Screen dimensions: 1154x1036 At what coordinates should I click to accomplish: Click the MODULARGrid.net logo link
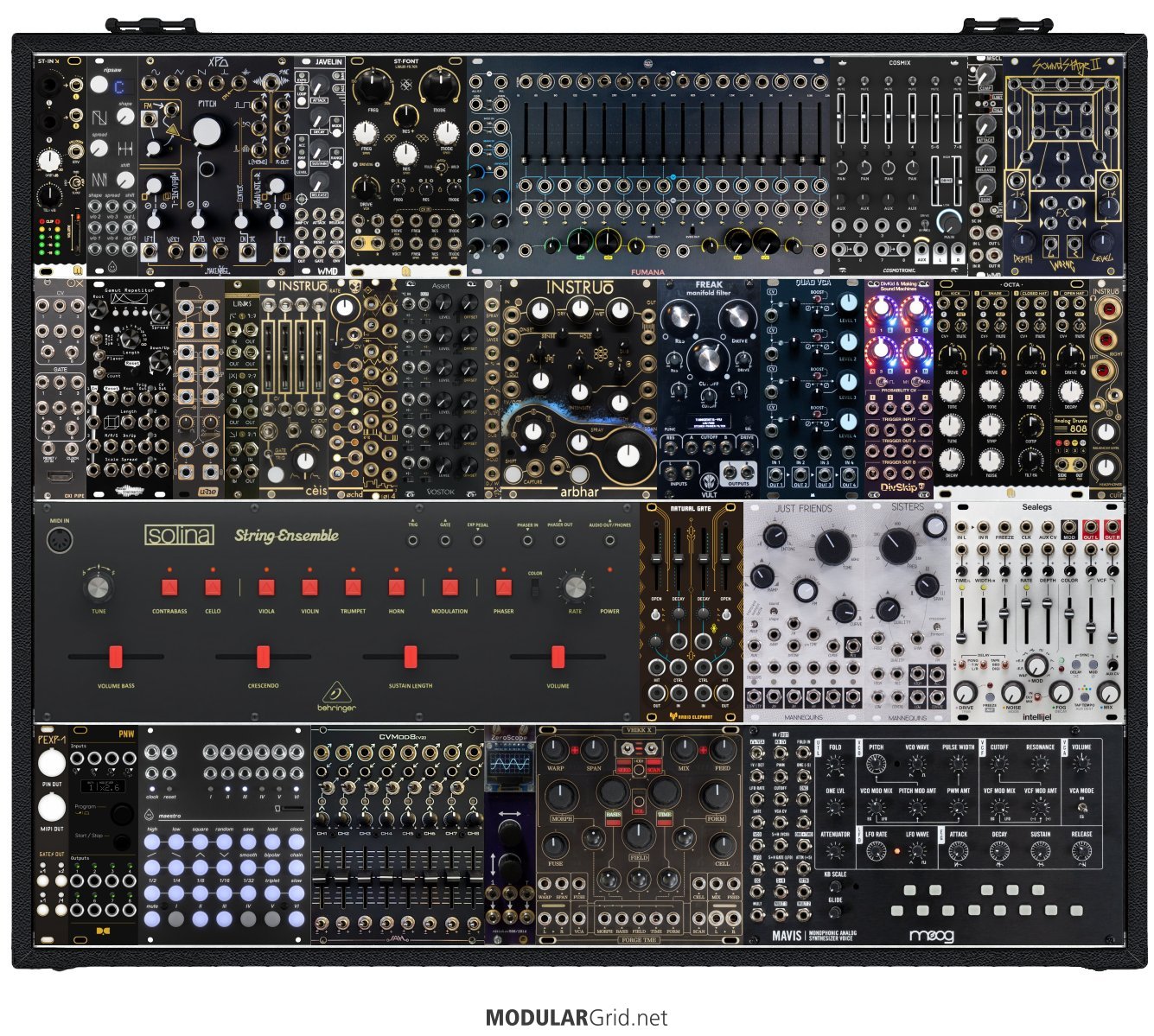pyautogui.click(x=577, y=1018)
